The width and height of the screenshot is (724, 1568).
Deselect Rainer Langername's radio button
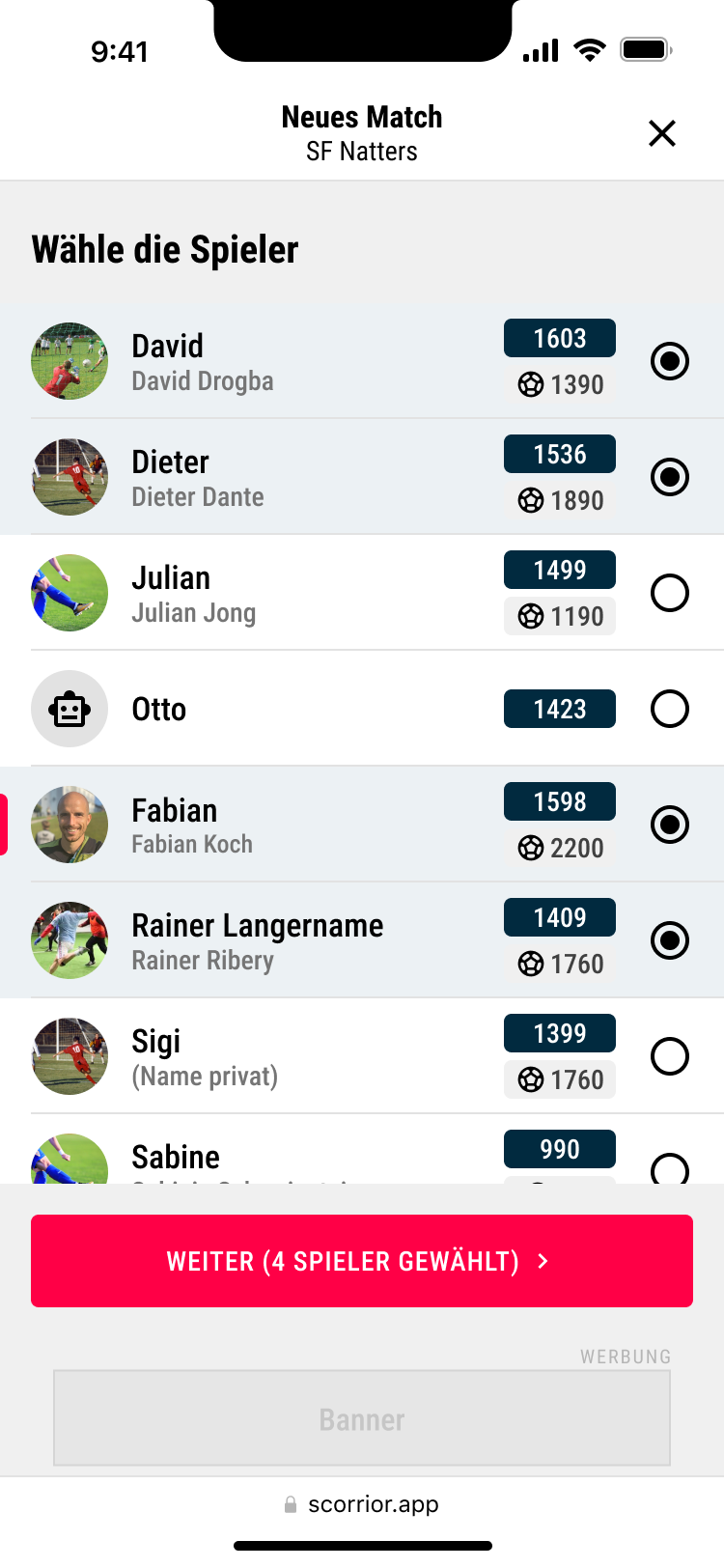click(x=670, y=940)
